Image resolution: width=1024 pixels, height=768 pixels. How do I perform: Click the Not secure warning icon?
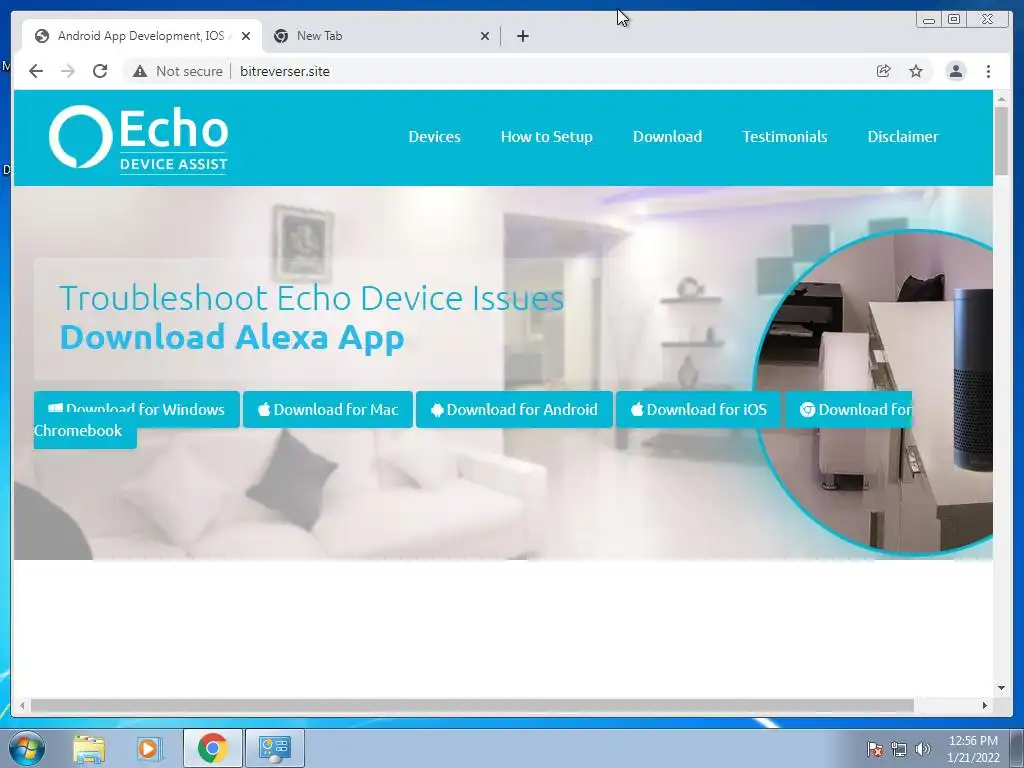140,71
